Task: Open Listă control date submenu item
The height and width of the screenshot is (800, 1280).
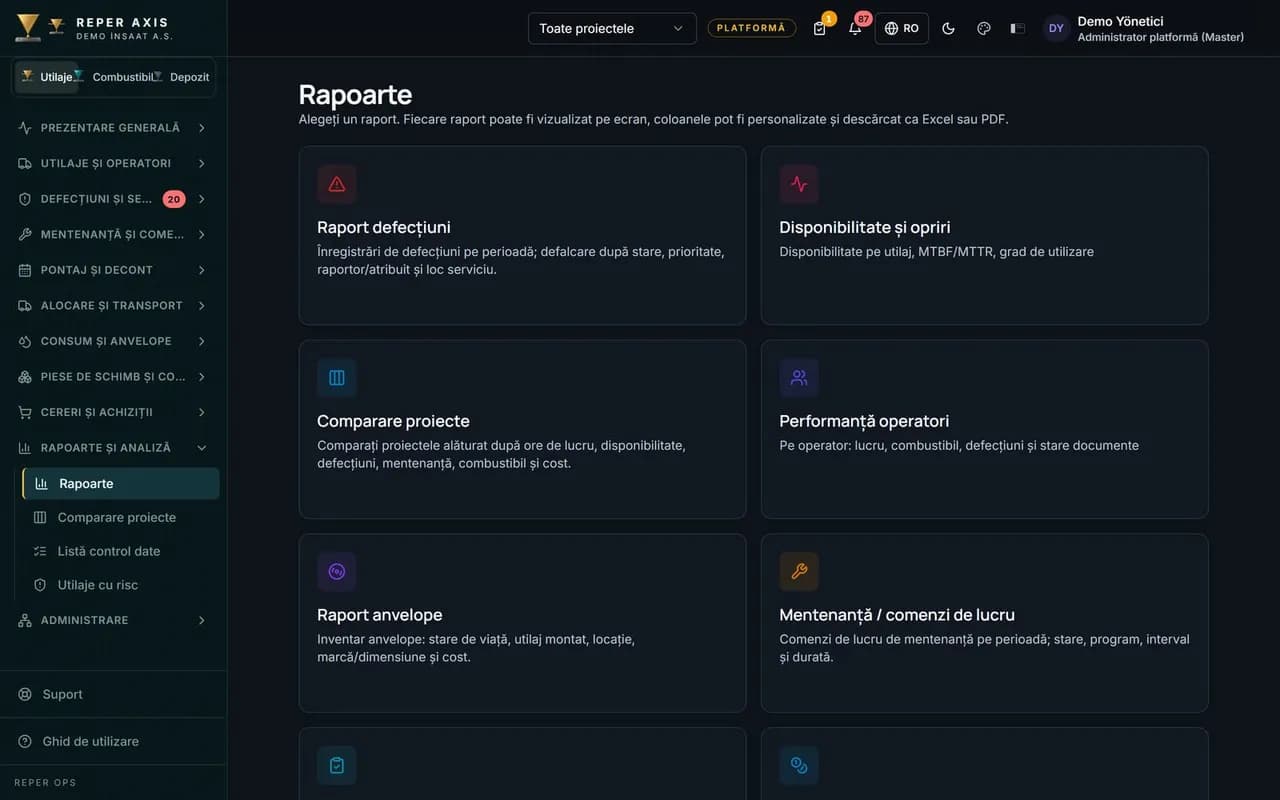Action: coord(121,551)
